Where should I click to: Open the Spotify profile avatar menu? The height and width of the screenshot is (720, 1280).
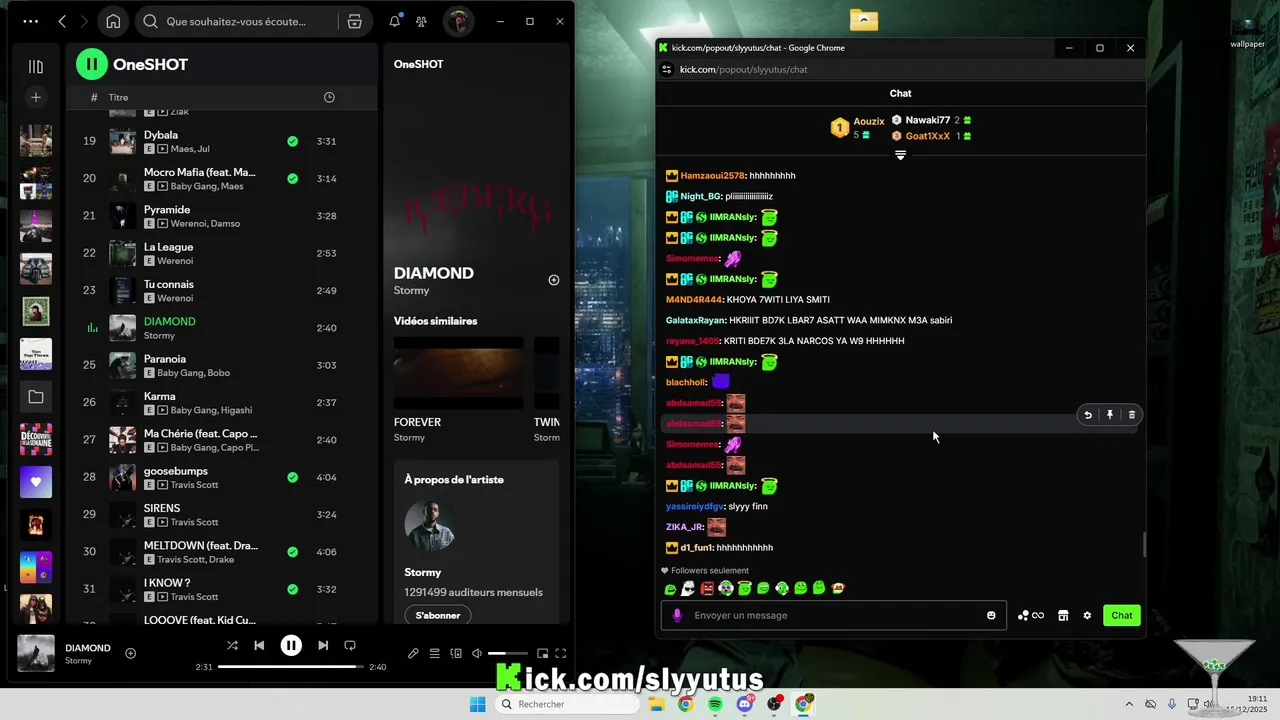pos(458,21)
